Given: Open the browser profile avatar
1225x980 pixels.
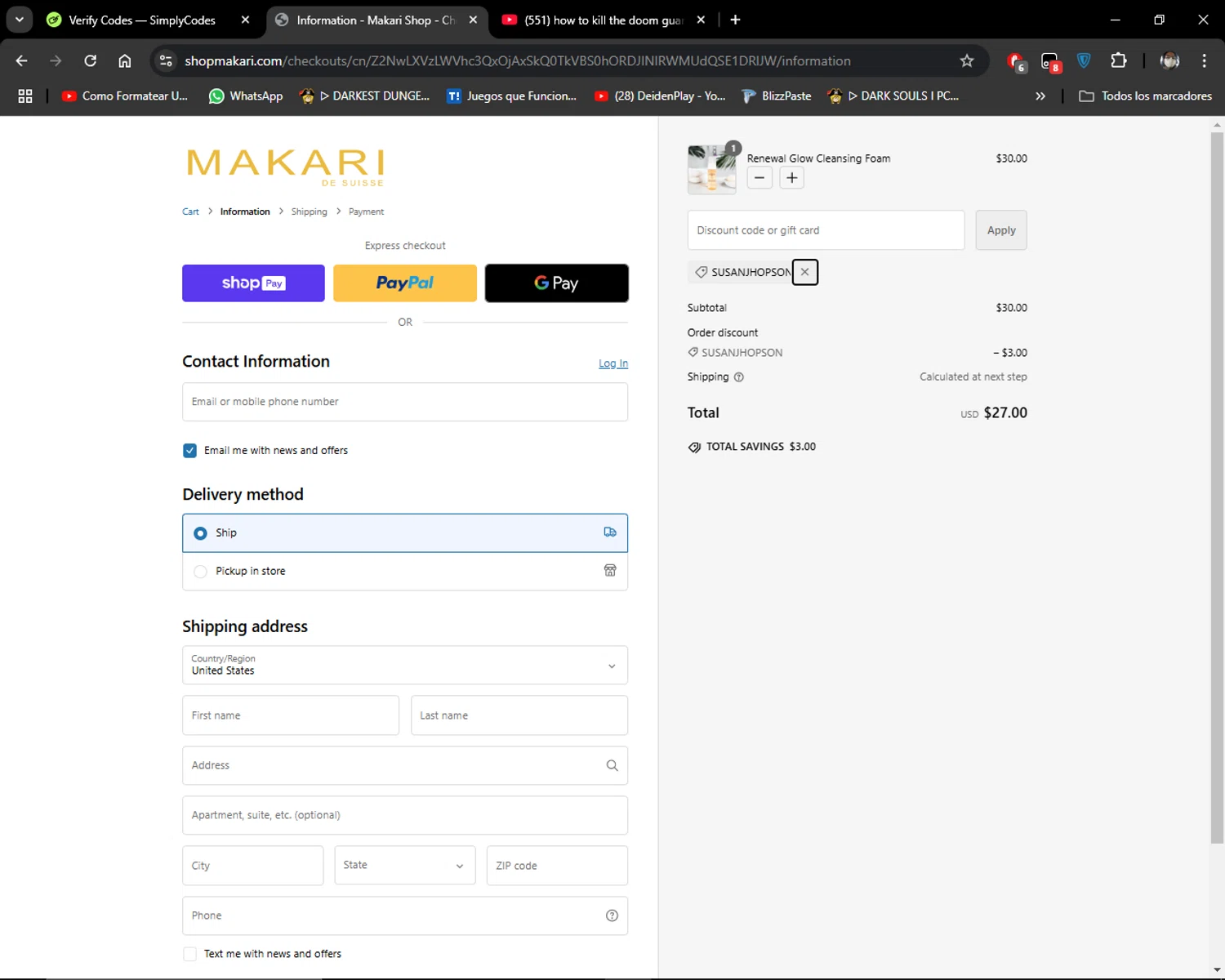Looking at the screenshot, I should click(x=1169, y=60).
